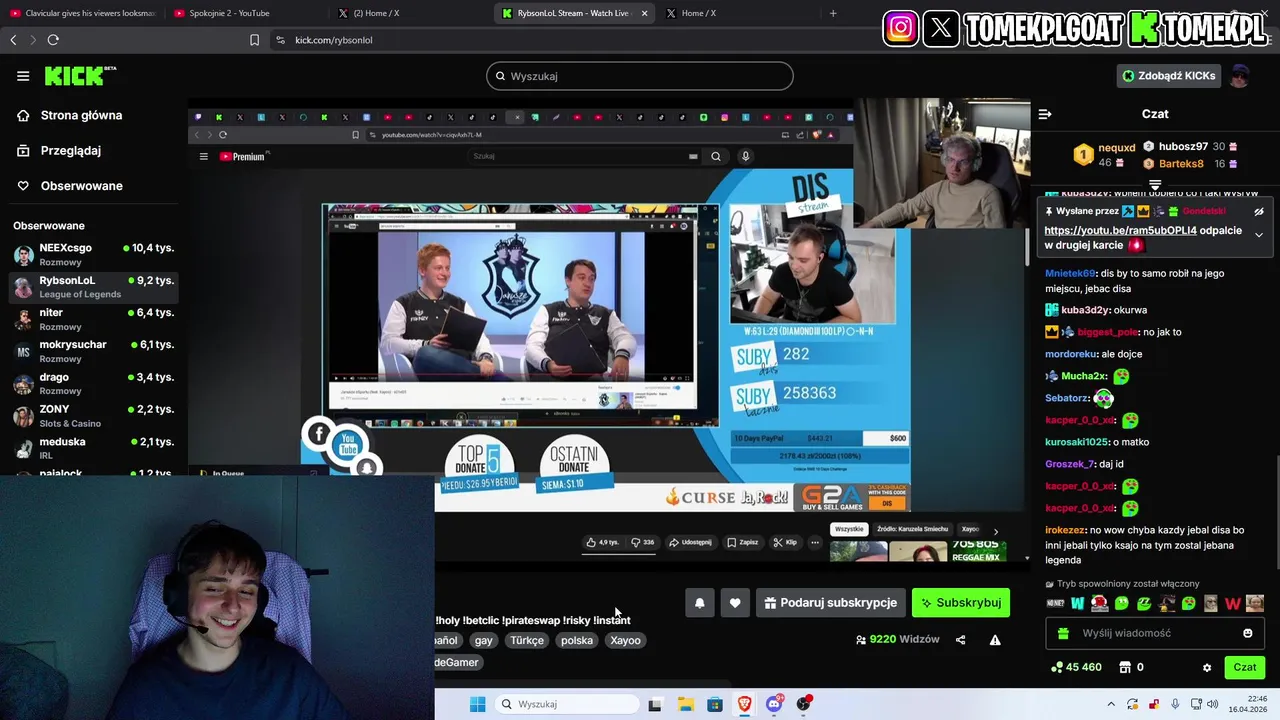The image size is (1280, 720).
Task: Toggle follow heart button
Action: tap(735, 603)
